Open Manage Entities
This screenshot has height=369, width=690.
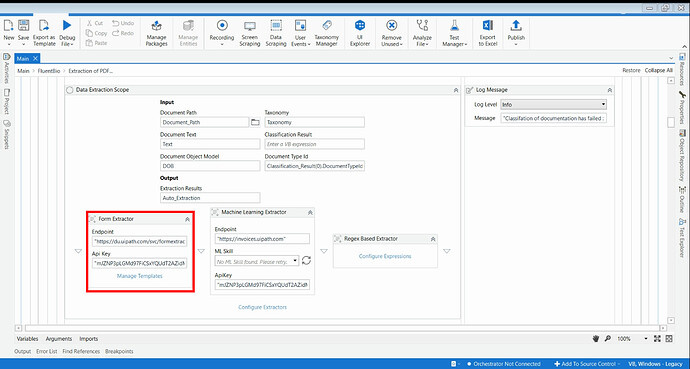(x=188, y=33)
